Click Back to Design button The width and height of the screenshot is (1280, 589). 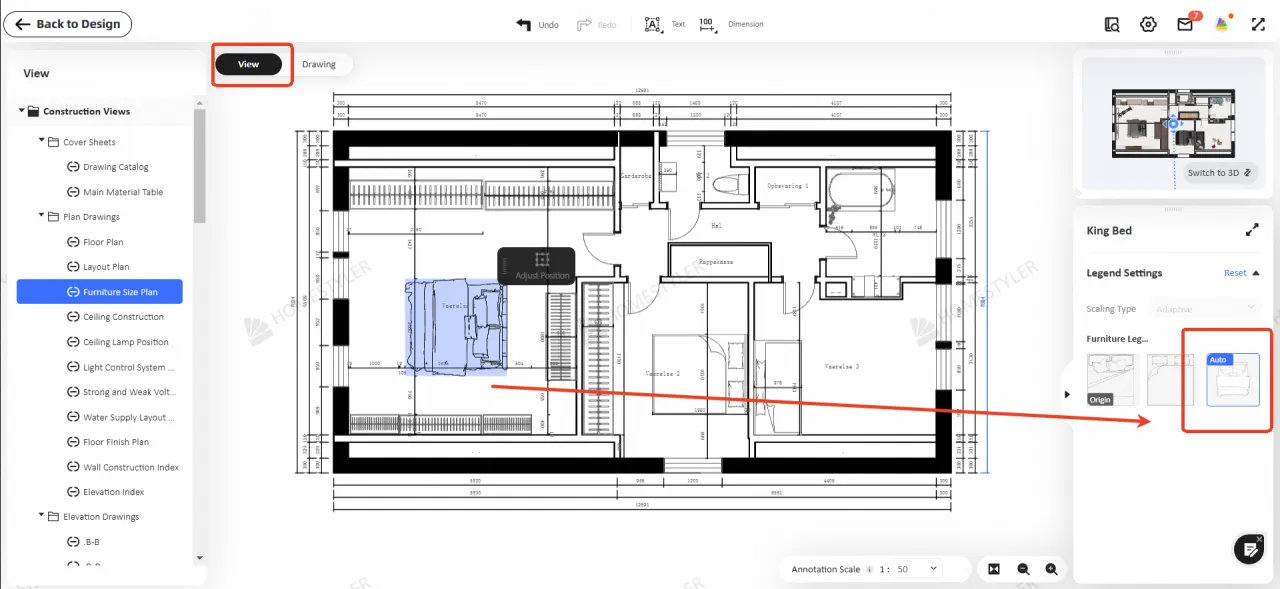[x=68, y=24]
